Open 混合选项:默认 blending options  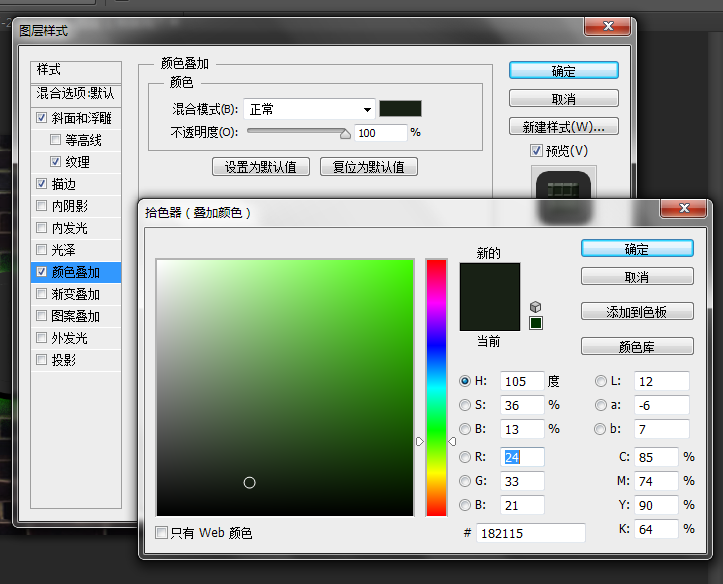click(76, 94)
